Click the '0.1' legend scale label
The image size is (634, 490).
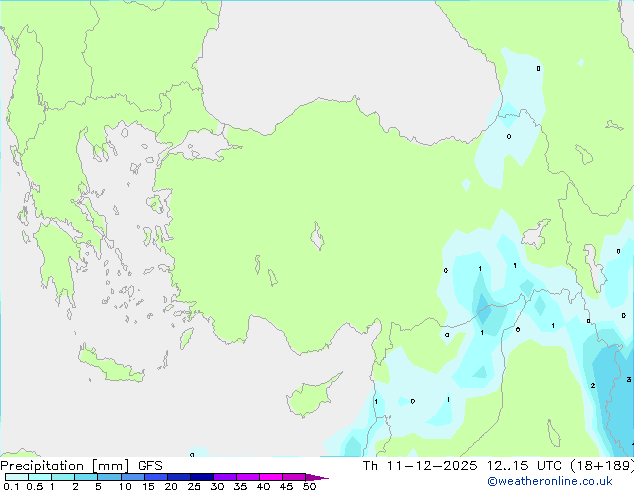11,486
